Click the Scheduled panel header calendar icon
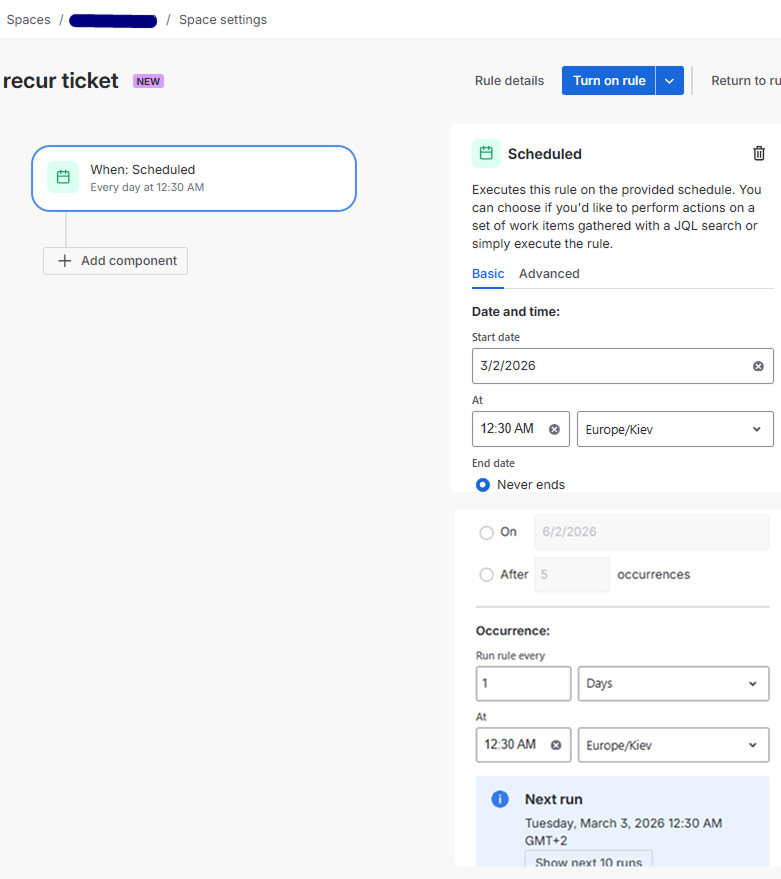The height and width of the screenshot is (879, 781). click(x=486, y=153)
